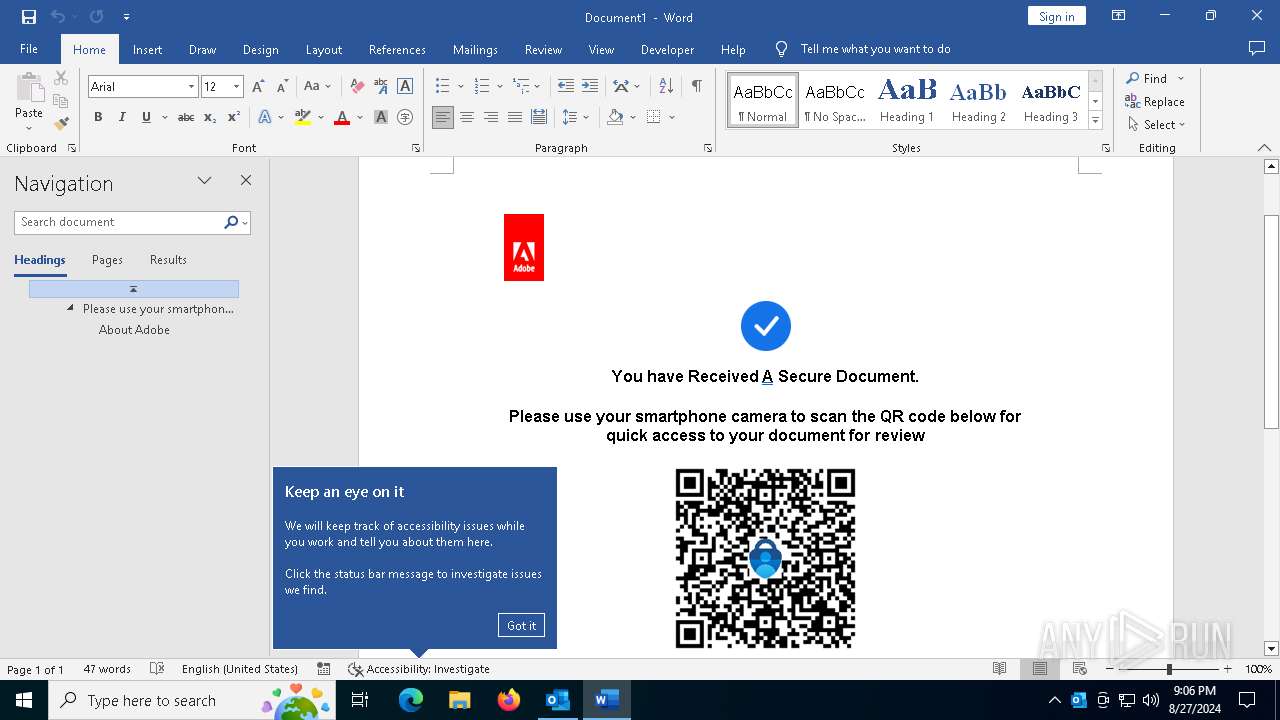Align text to the right
The image size is (1280, 720).
(491, 117)
